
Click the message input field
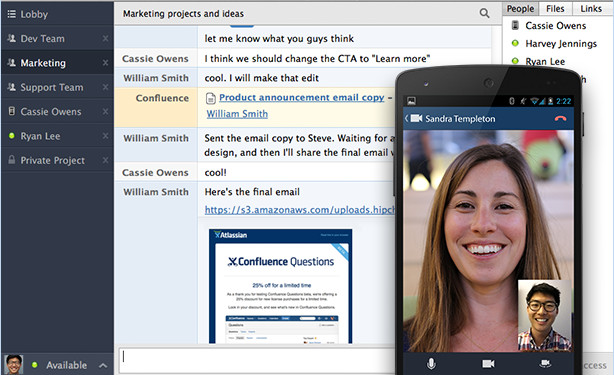pos(258,361)
